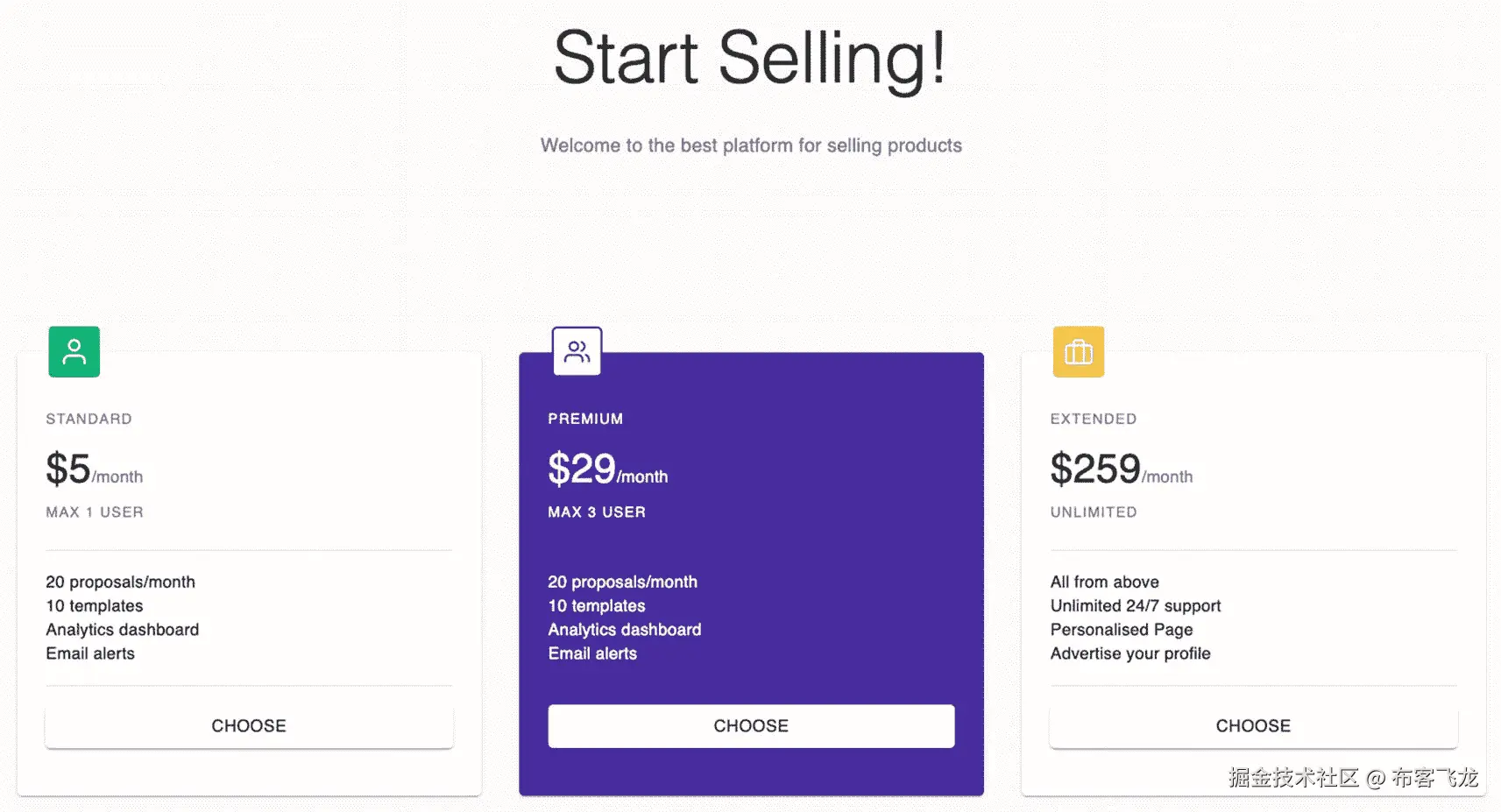Click the multi-user Premium plan icon

click(577, 352)
